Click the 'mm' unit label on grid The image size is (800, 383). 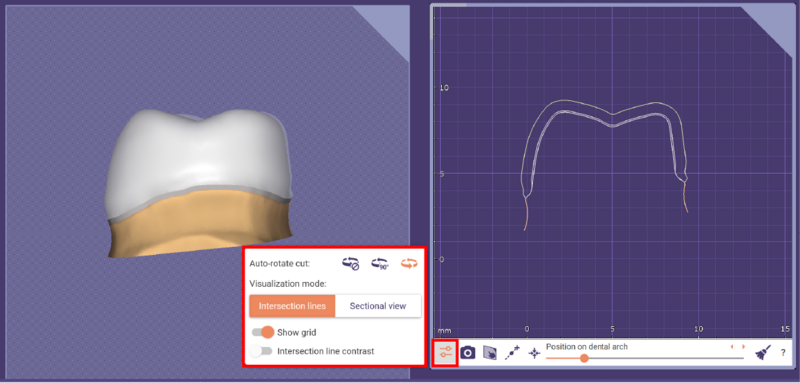coord(445,330)
